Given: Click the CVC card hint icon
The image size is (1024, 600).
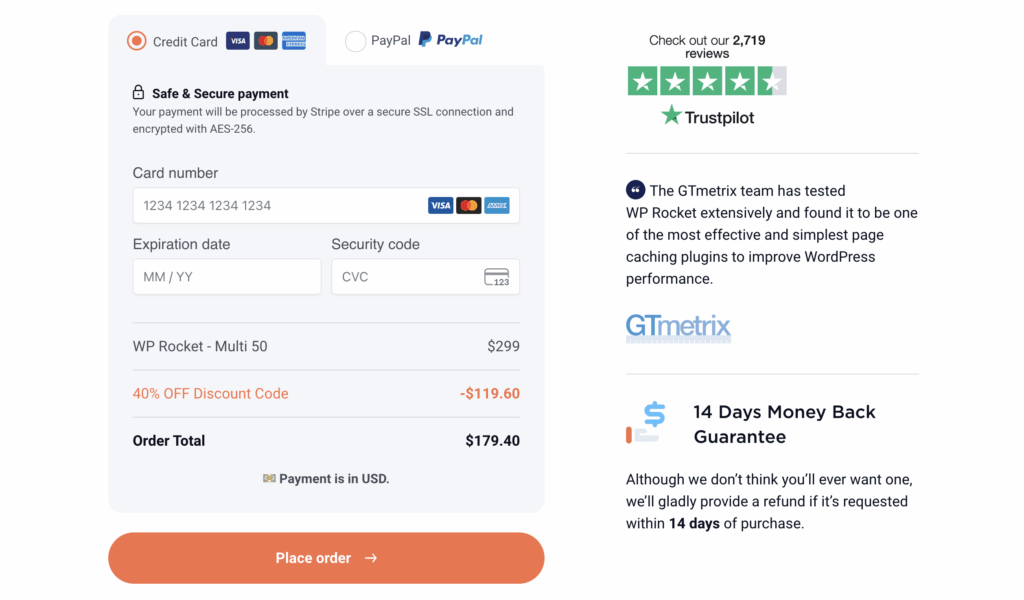Looking at the screenshot, I should pos(496,277).
